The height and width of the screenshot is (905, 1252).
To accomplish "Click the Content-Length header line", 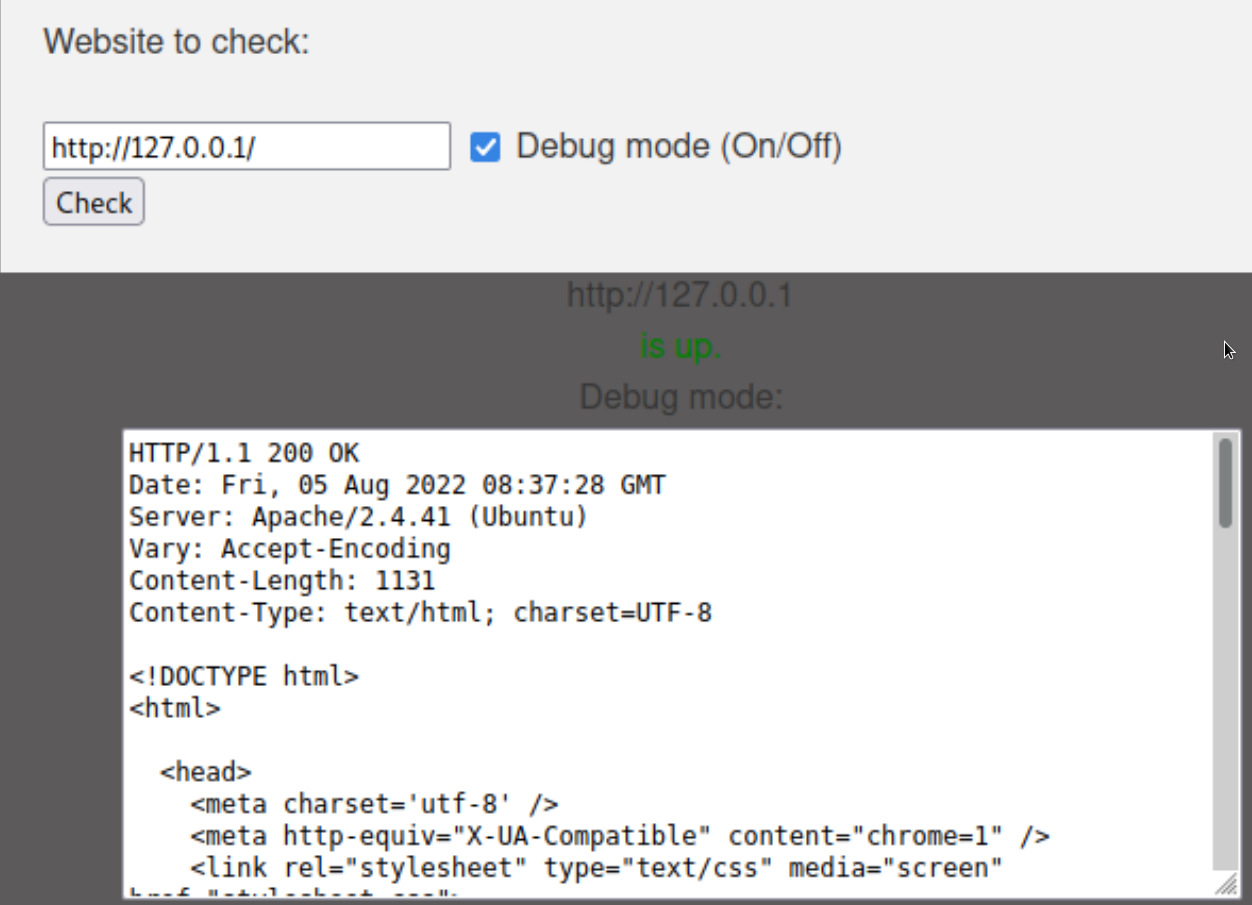I will (x=281, y=581).
